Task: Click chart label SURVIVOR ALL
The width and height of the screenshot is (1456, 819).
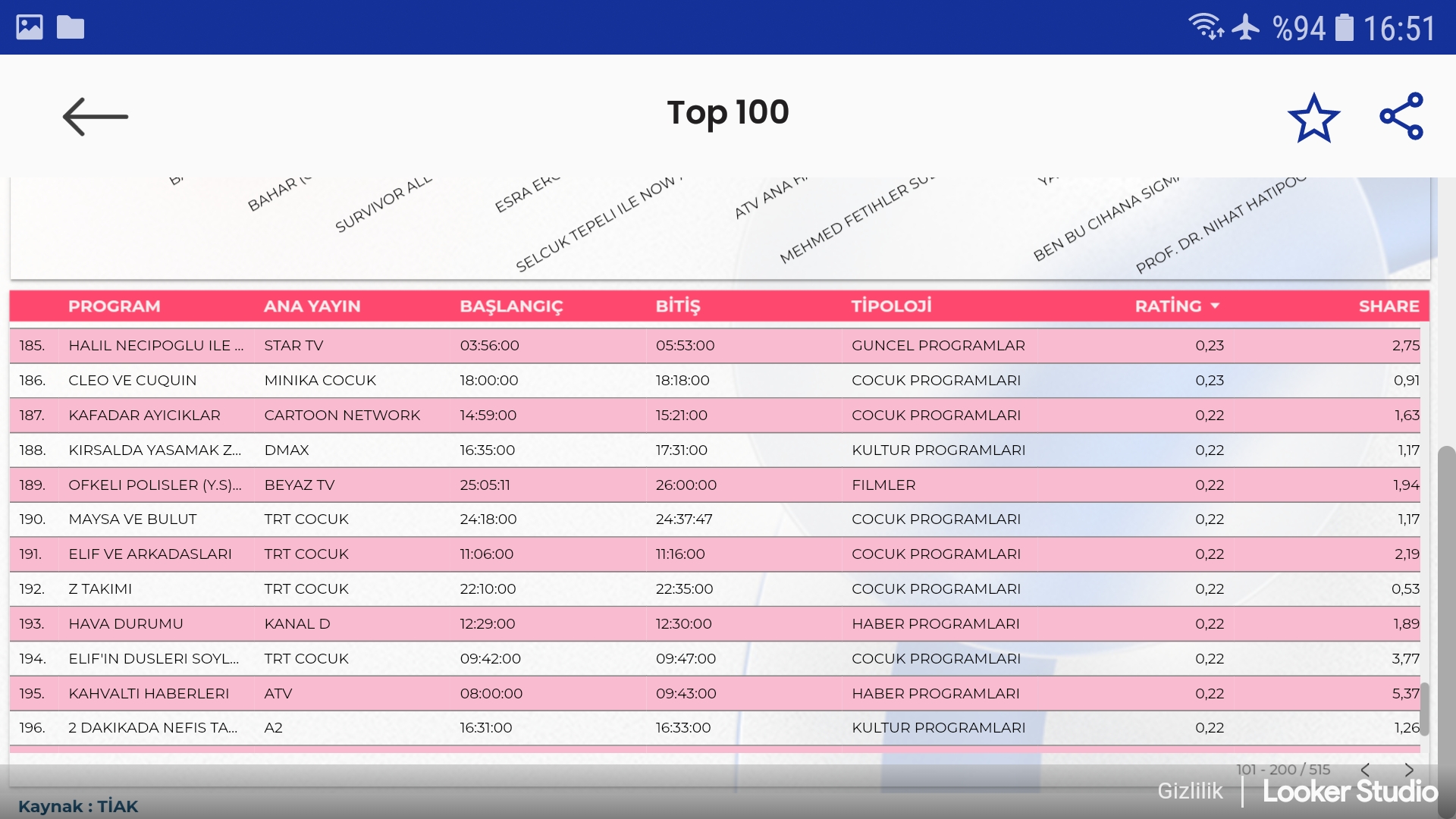Action: click(383, 204)
